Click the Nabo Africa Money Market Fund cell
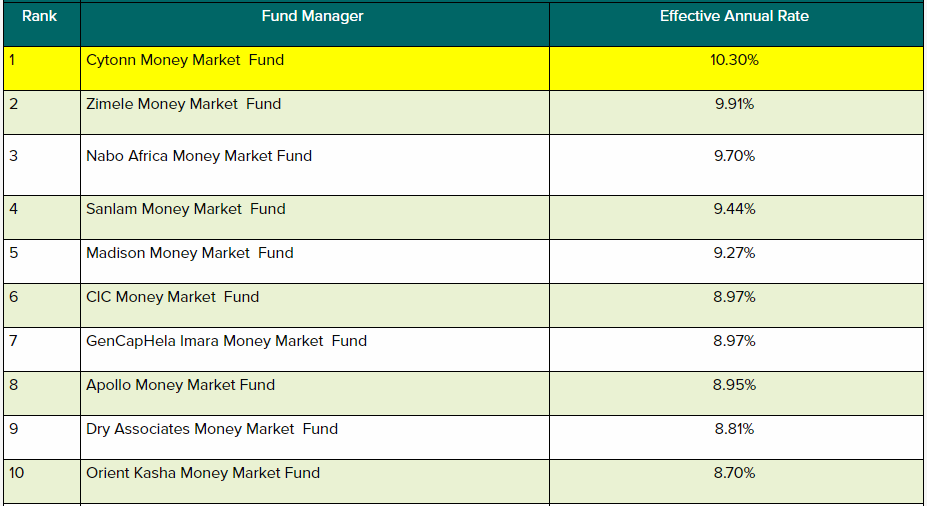Image resolution: width=927 pixels, height=506 pixels. (x=199, y=156)
